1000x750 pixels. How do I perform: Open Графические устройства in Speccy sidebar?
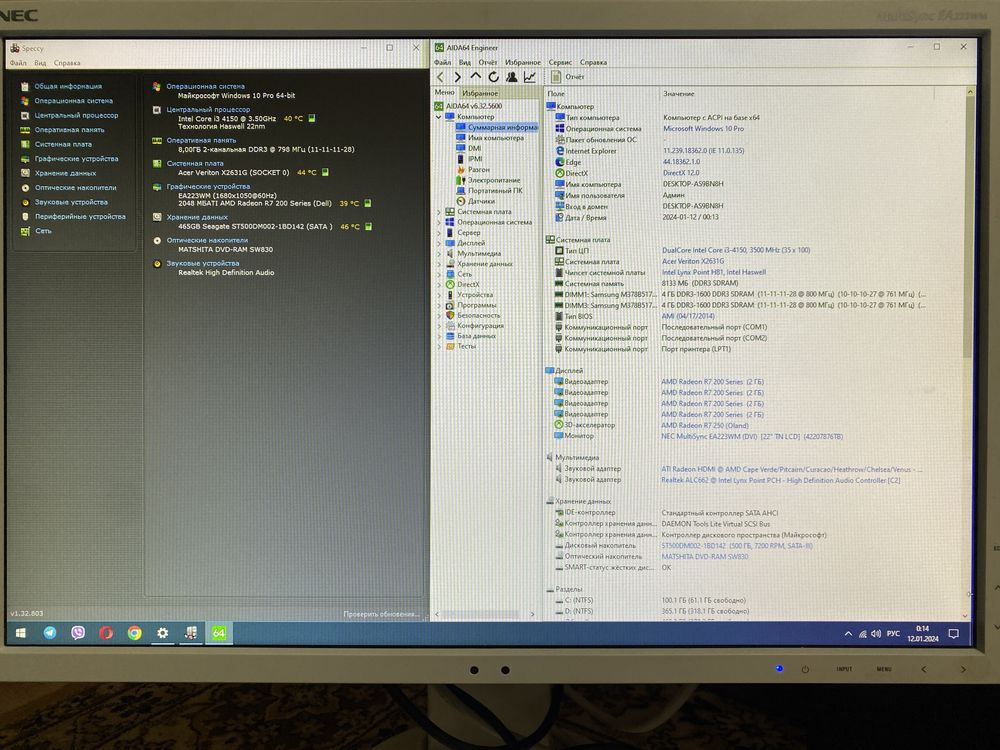70,159
